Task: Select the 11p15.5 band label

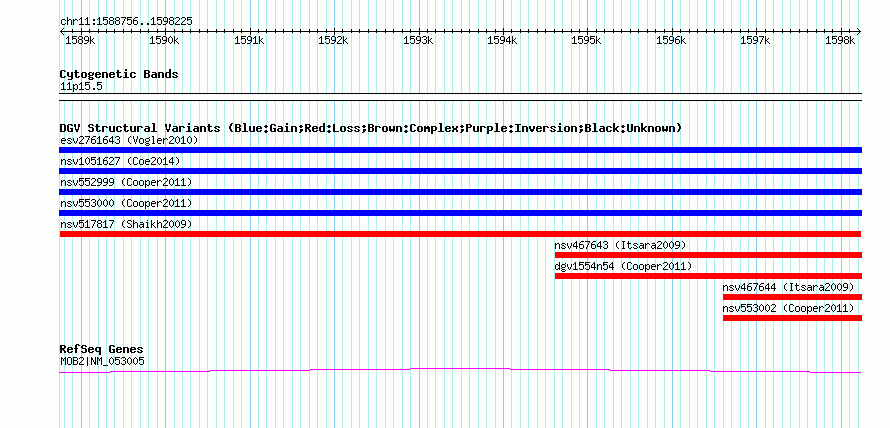Action: [81, 87]
